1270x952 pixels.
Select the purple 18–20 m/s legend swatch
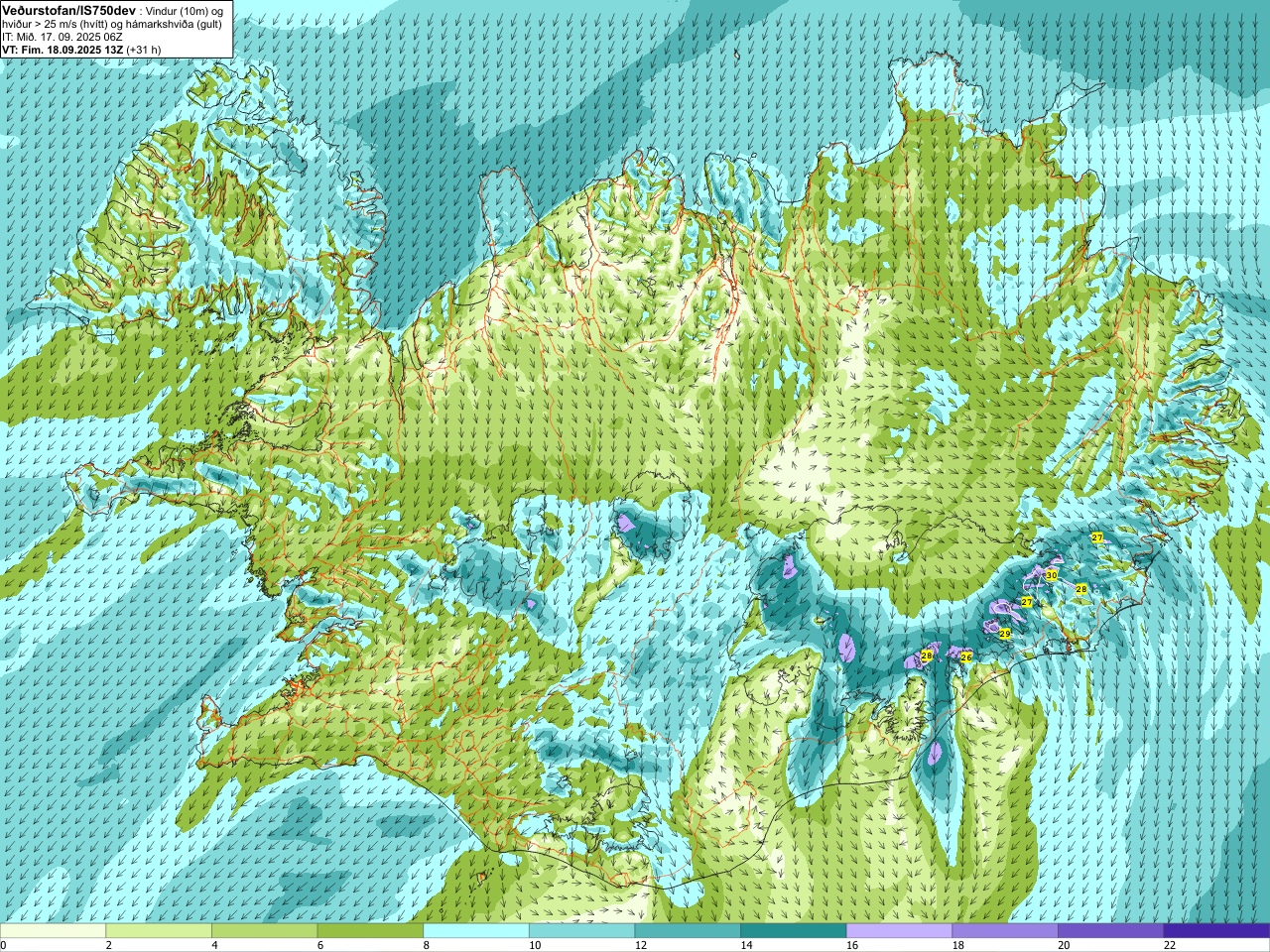pyautogui.click(x=1005, y=931)
